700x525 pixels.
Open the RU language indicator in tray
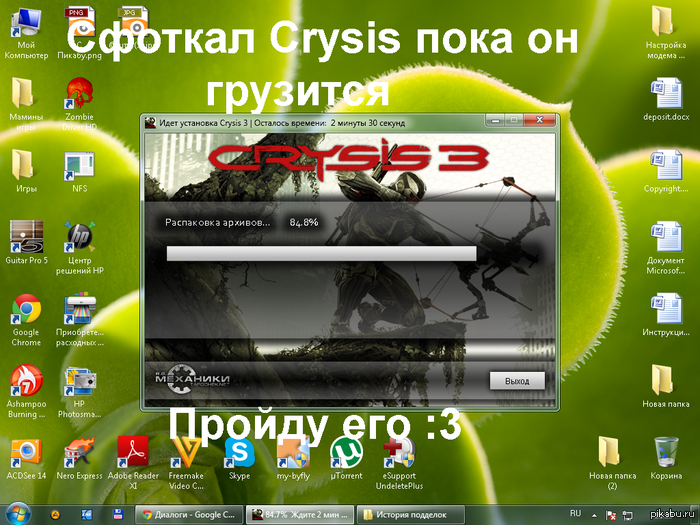pos(575,513)
